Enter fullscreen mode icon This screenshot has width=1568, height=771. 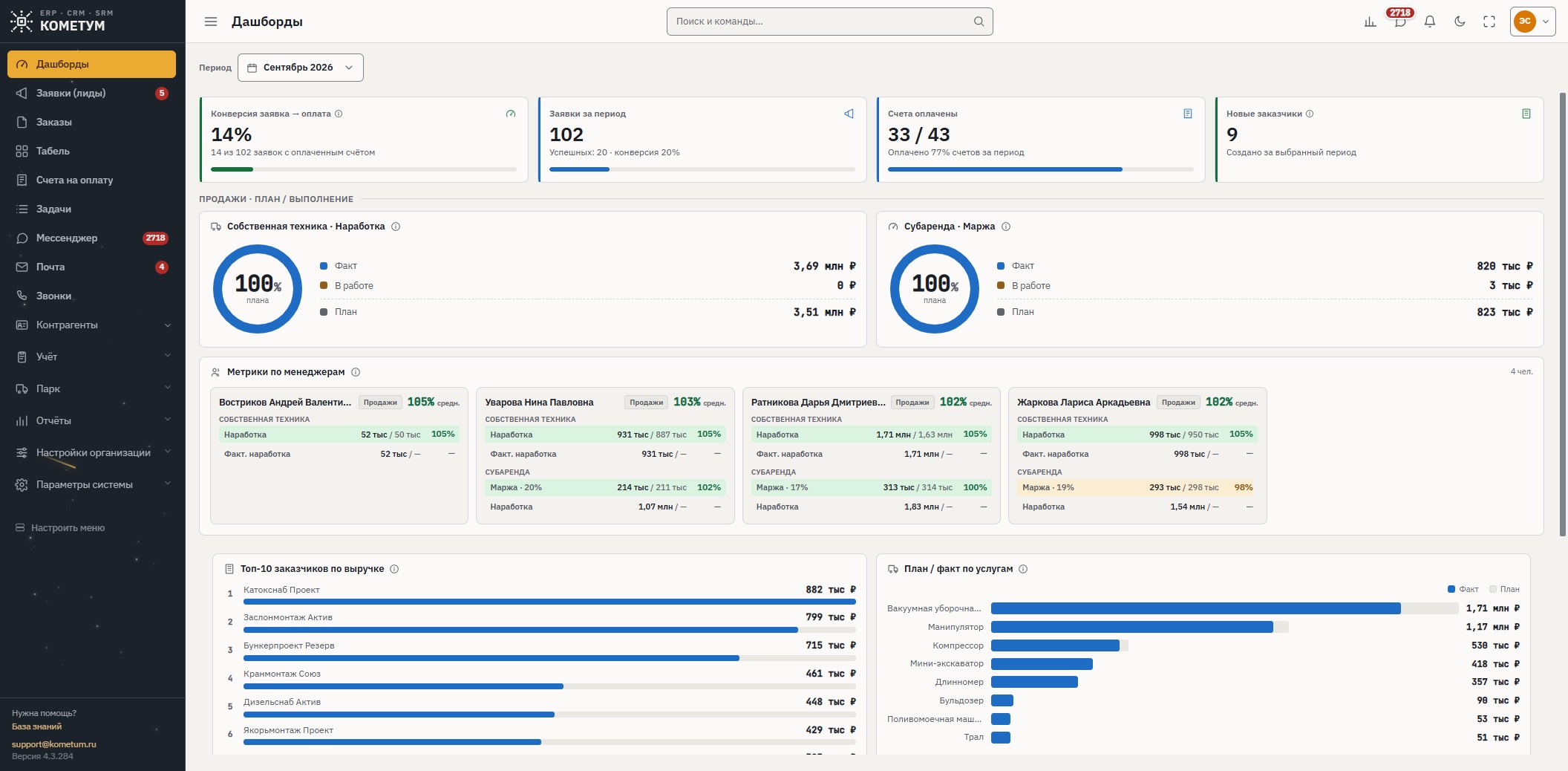(x=1489, y=22)
